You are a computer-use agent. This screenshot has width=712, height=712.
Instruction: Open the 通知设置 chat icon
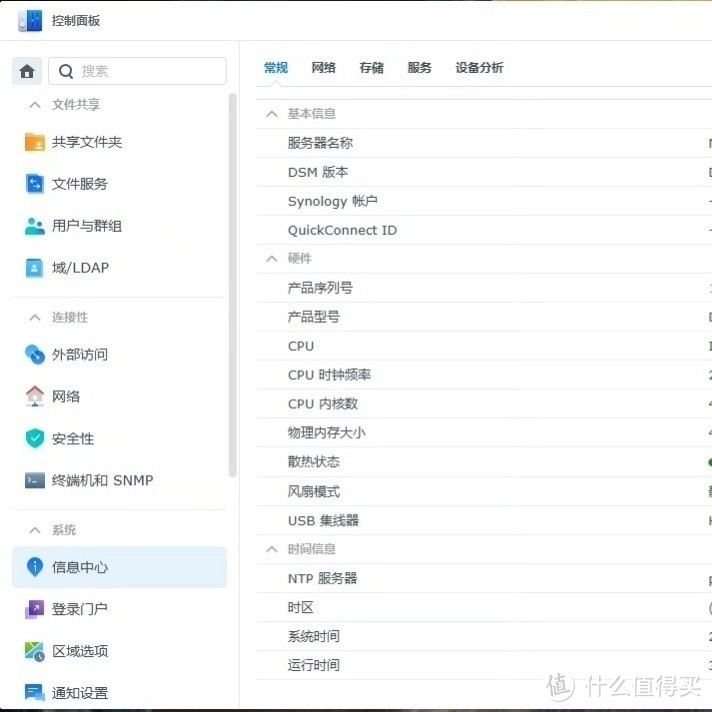point(35,692)
